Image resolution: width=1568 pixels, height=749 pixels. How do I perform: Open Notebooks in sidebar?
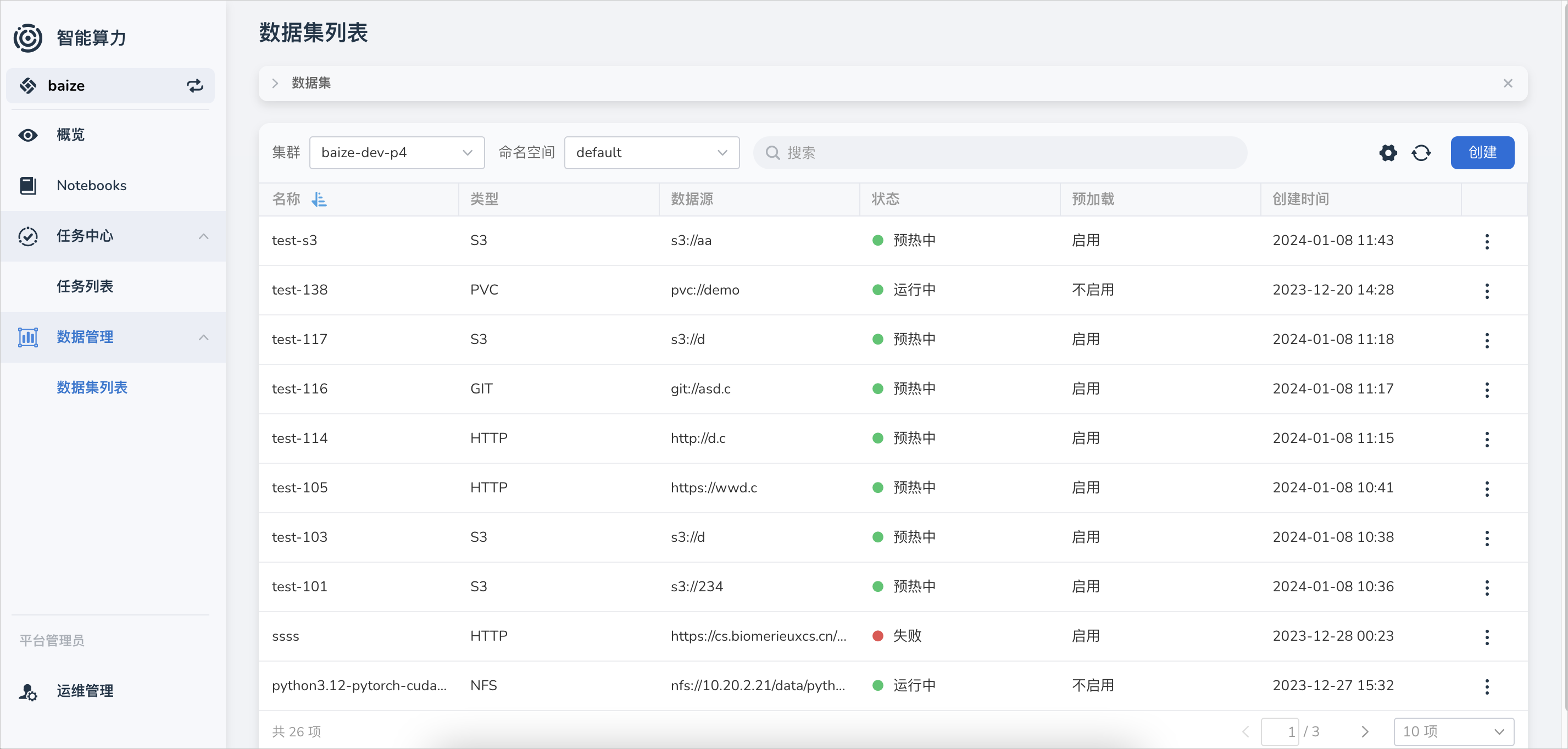point(113,186)
